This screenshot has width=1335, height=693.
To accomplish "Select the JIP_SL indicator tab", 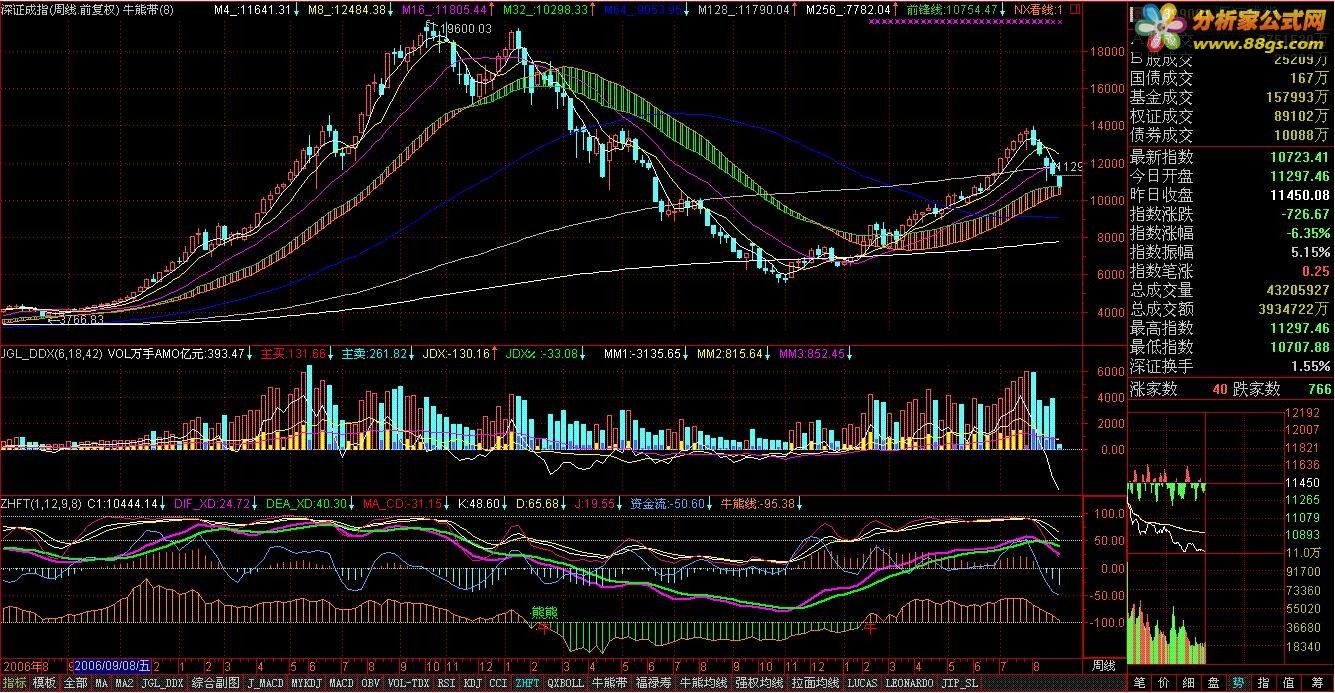I will pos(959,683).
